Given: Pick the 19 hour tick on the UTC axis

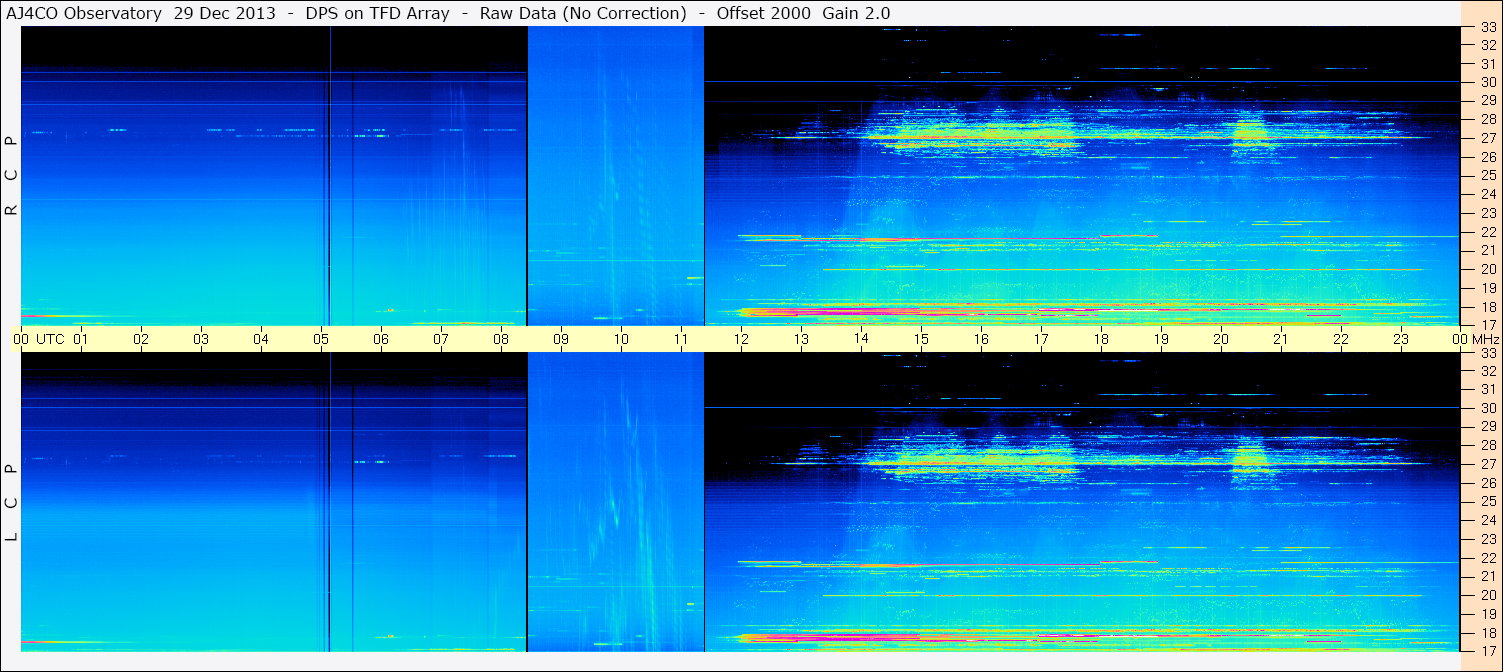Looking at the screenshot, I should [1161, 339].
